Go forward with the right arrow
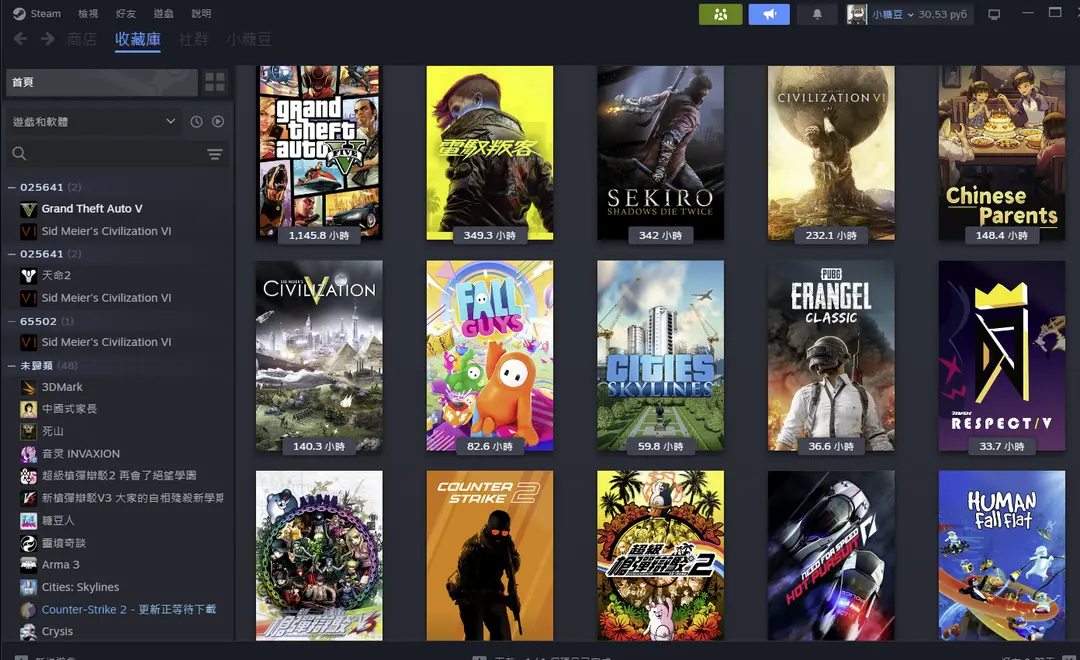Viewport: 1080px width, 660px height. pos(48,39)
